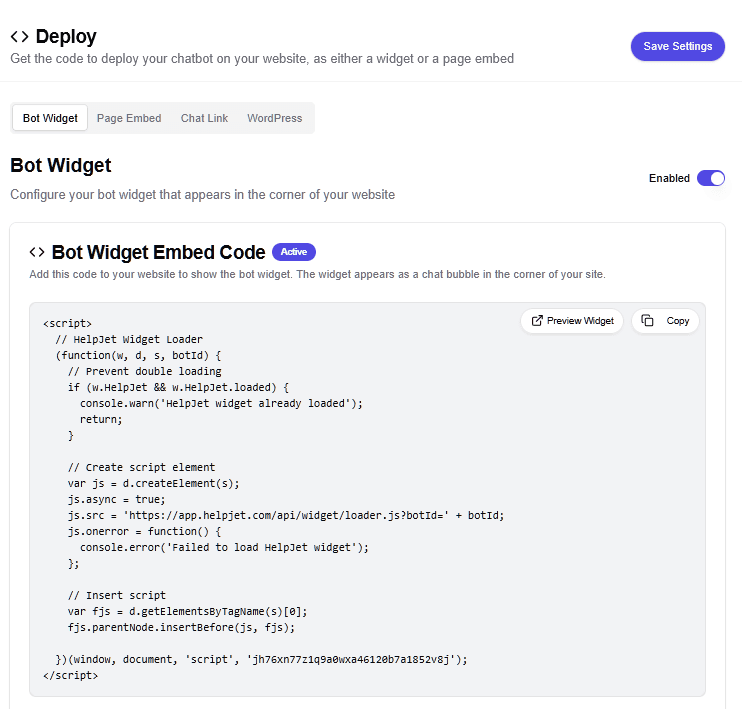The width and height of the screenshot is (742, 709).
Task: Click the '// Insert script' comment
Action: pos(116,595)
